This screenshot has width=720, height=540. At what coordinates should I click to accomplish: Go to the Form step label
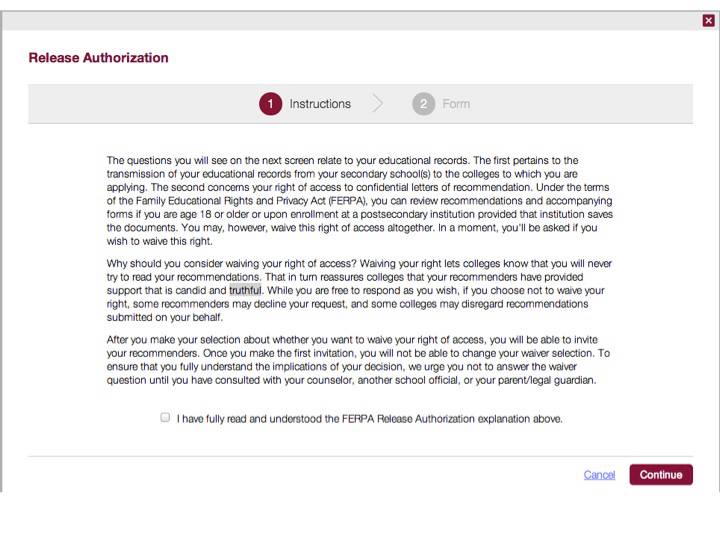click(456, 104)
